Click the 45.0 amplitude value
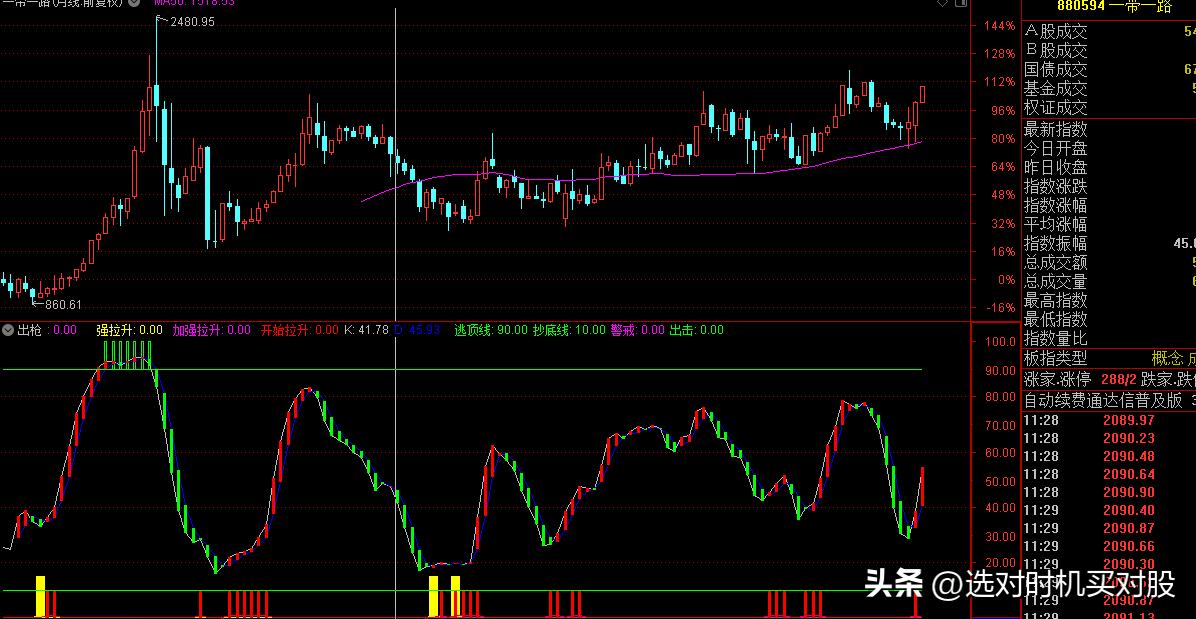Viewport: 1196px width, 619px height. click(x=1184, y=244)
